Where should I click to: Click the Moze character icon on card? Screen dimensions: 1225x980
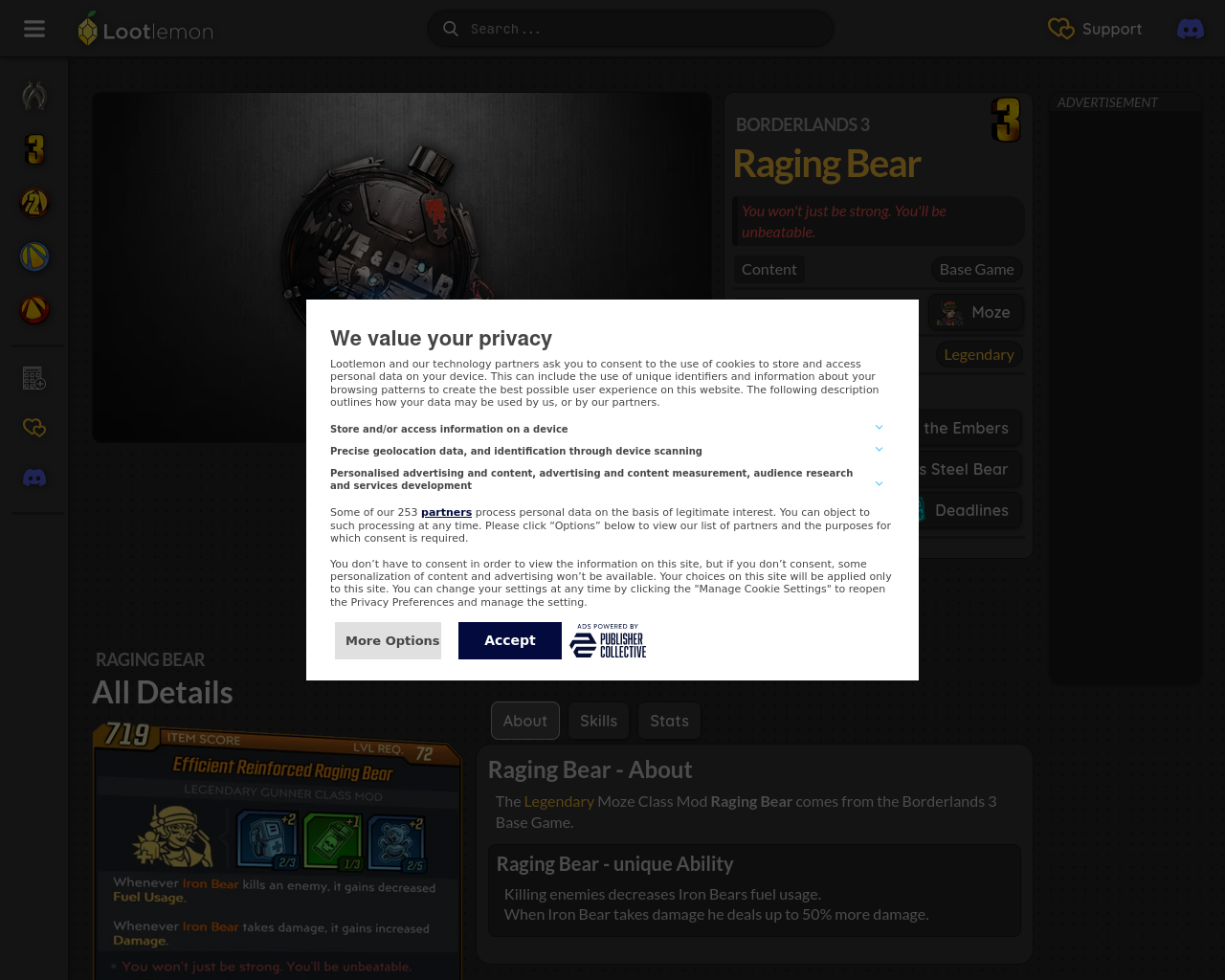(173, 835)
